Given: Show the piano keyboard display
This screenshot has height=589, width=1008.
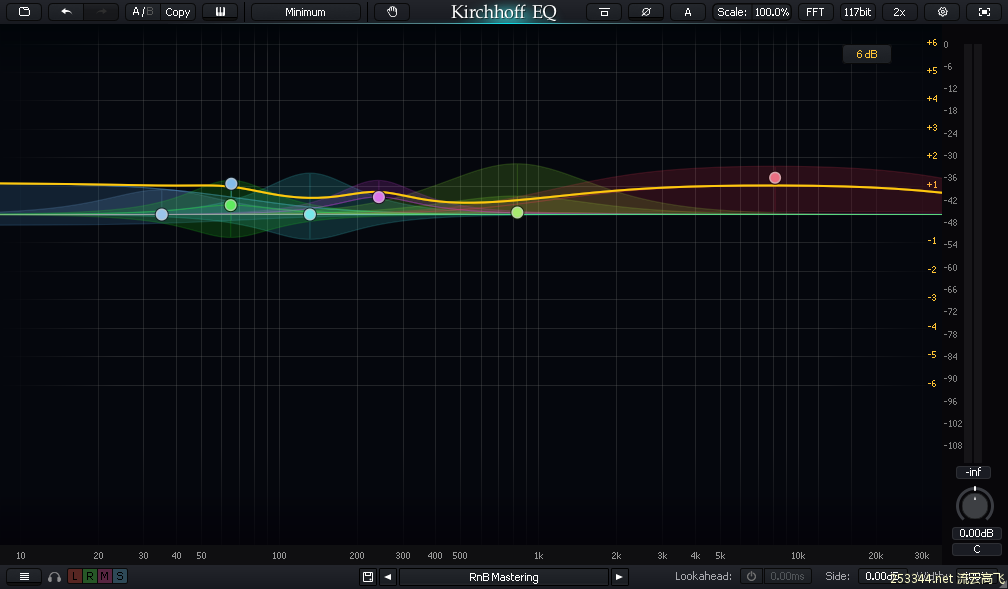Looking at the screenshot, I should point(220,12).
